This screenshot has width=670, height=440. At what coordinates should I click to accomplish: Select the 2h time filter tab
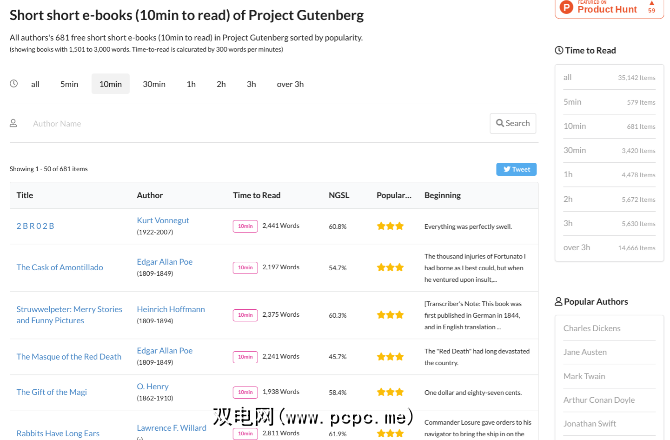click(221, 84)
